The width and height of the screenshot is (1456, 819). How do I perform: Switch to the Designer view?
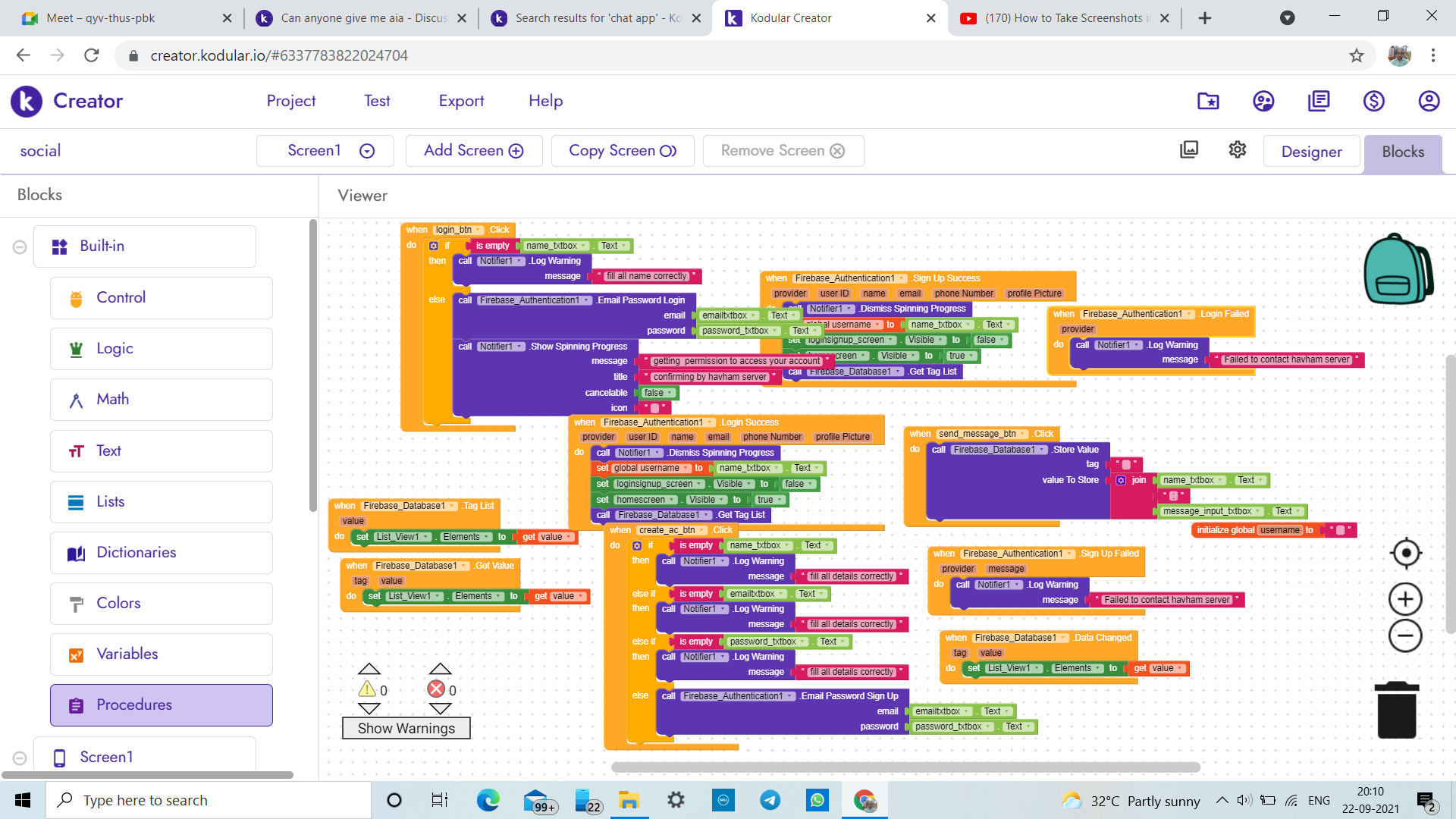click(1311, 152)
